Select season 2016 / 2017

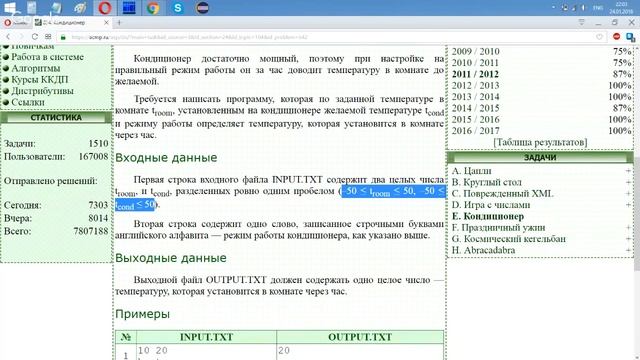pos(476,131)
